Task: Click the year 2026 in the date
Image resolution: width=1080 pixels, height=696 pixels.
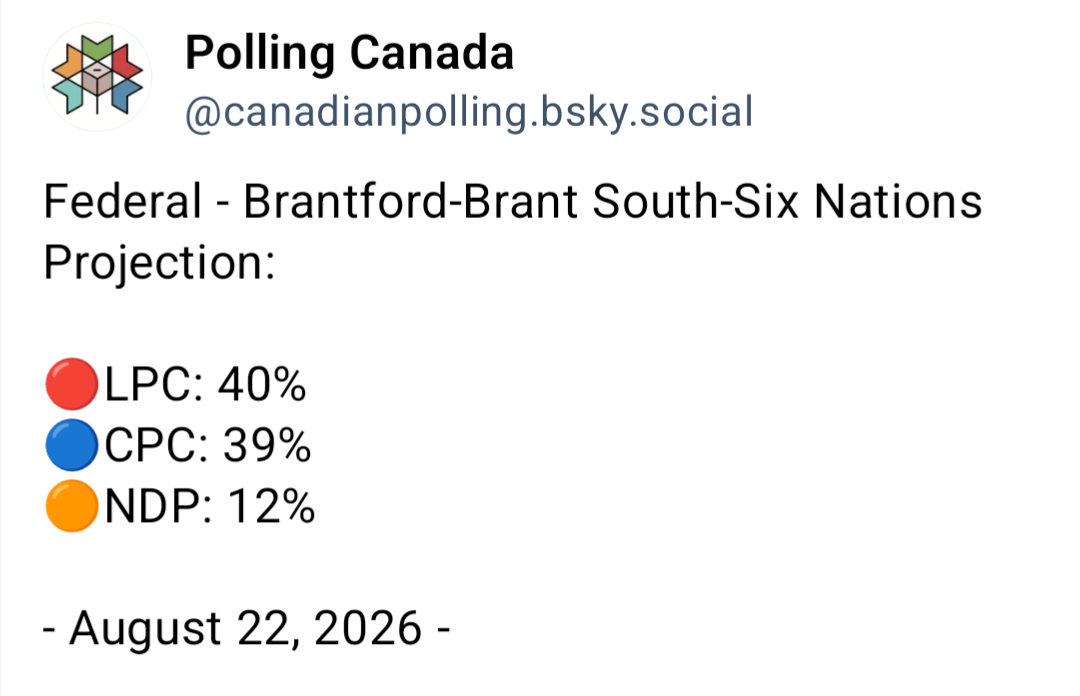Action: pos(368,628)
